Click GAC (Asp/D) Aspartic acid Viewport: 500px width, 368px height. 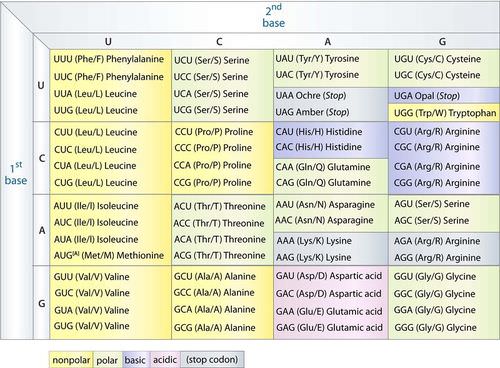point(329,294)
